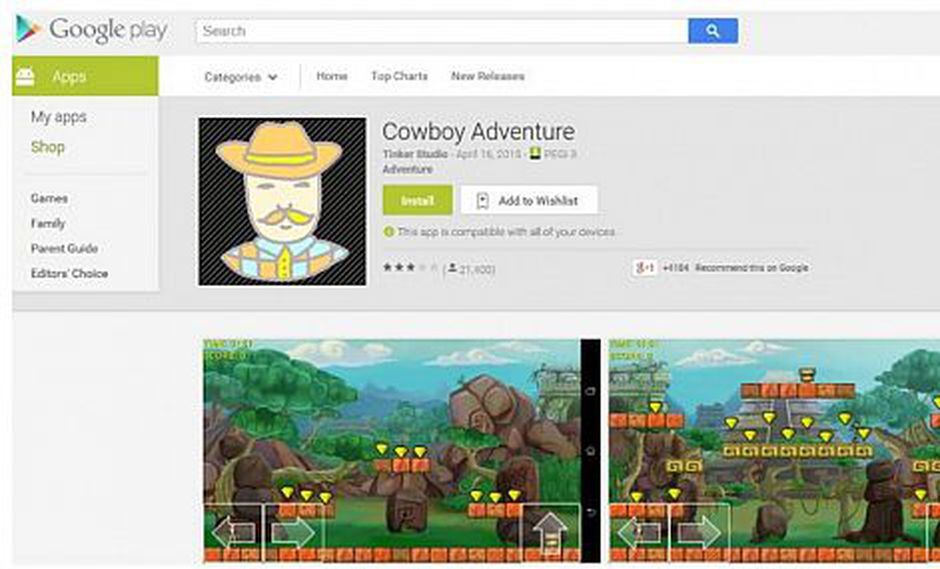Click the blue search magnifier button
The width and height of the screenshot is (940, 569).
coord(713,31)
